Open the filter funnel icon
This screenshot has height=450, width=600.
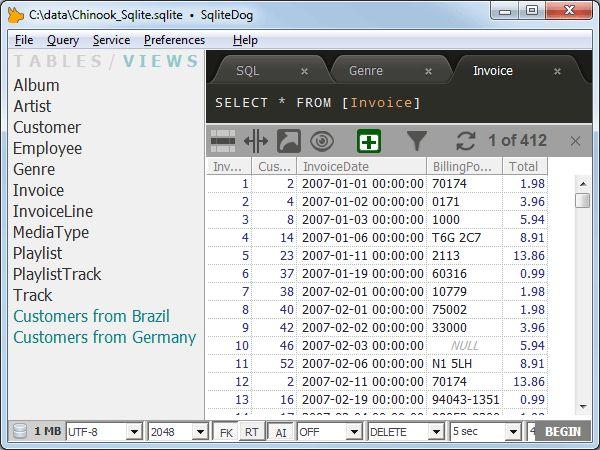[x=417, y=141]
